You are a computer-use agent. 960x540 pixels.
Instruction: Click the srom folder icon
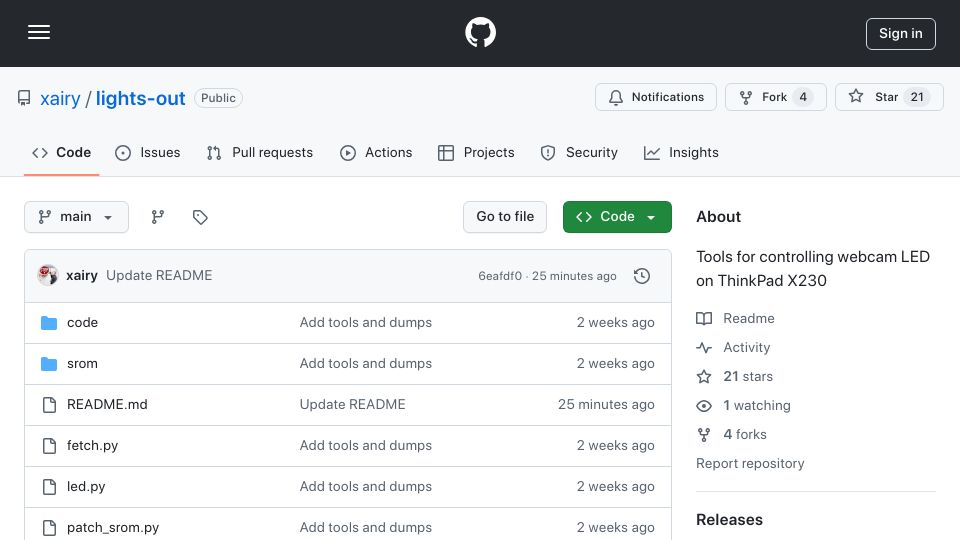click(x=49, y=364)
